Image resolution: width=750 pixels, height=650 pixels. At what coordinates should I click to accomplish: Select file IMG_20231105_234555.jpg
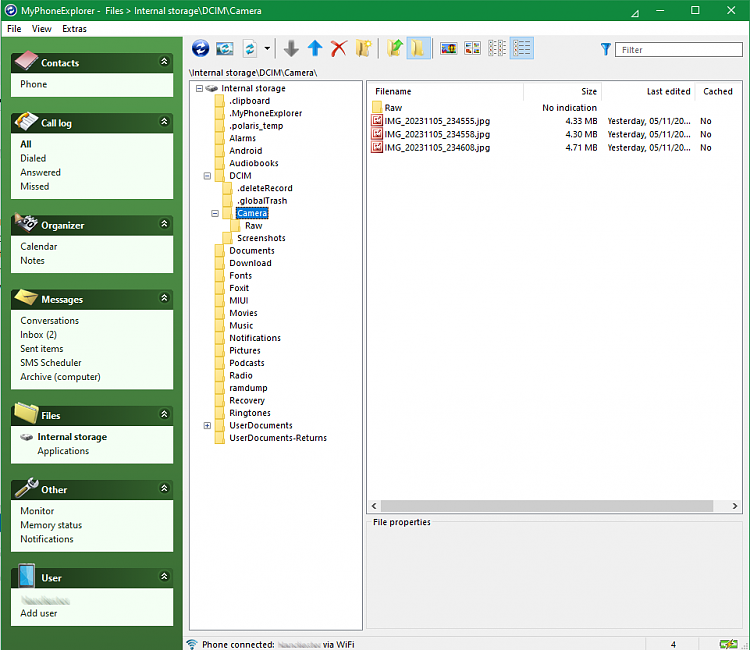click(437, 121)
